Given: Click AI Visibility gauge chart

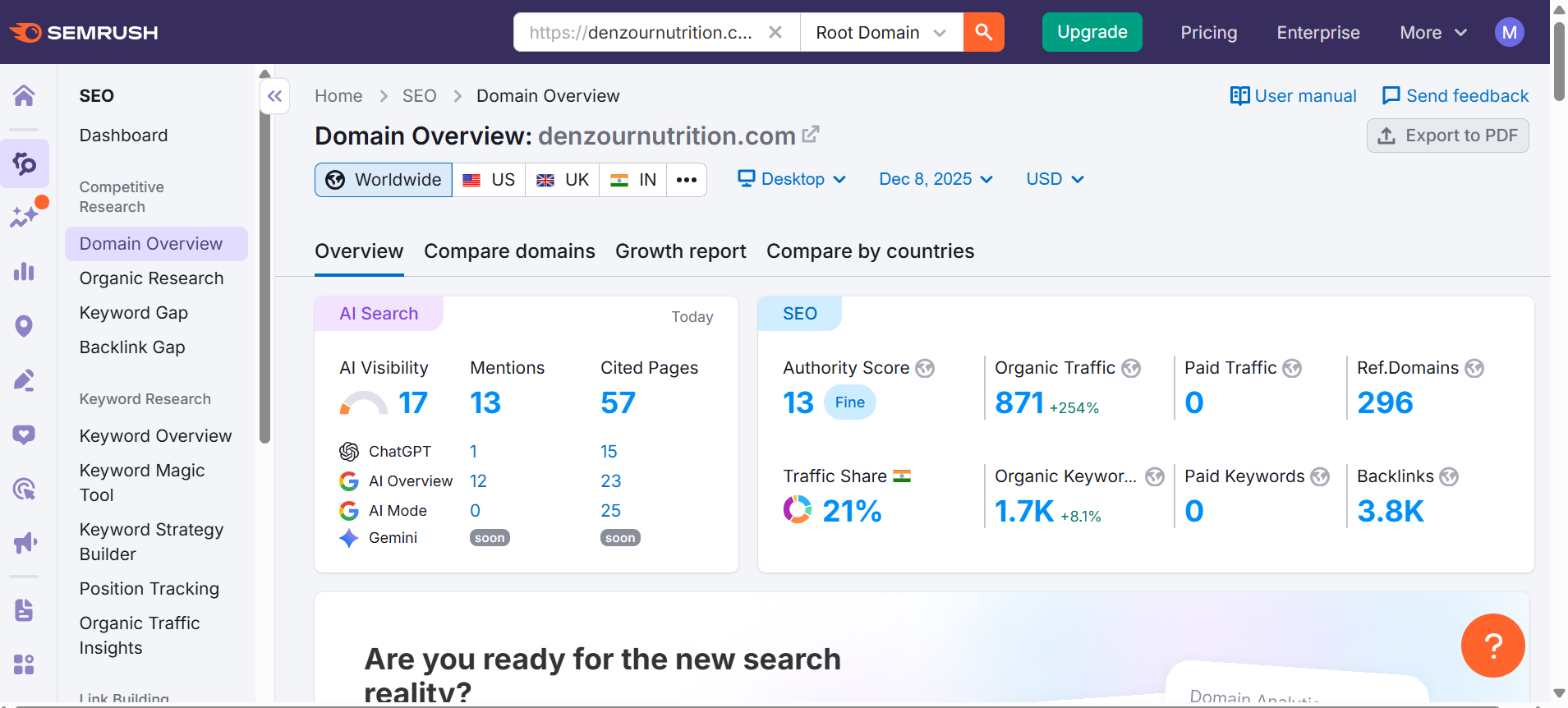Looking at the screenshot, I should (x=363, y=403).
